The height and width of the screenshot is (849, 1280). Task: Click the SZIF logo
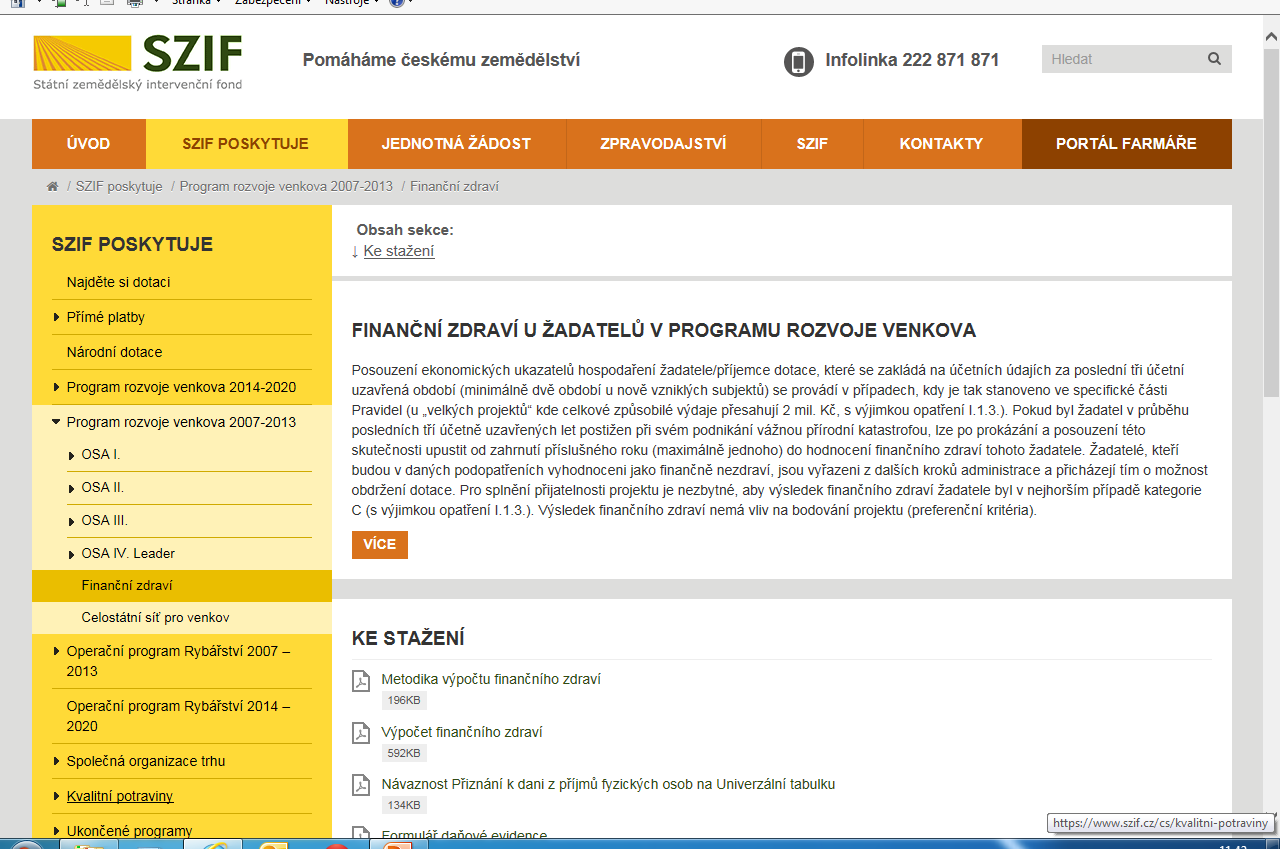pos(137,62)
